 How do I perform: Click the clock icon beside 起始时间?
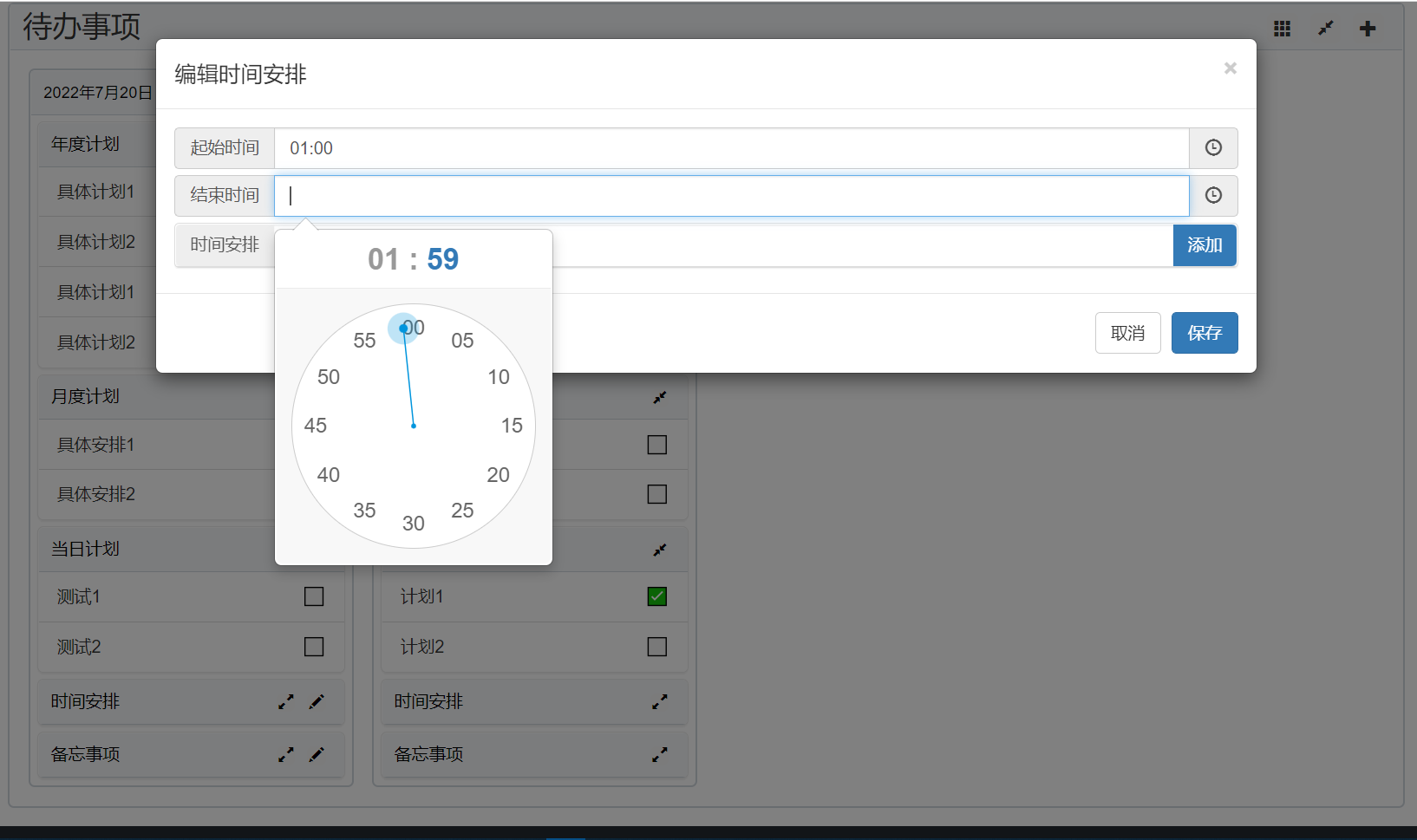1213,148
